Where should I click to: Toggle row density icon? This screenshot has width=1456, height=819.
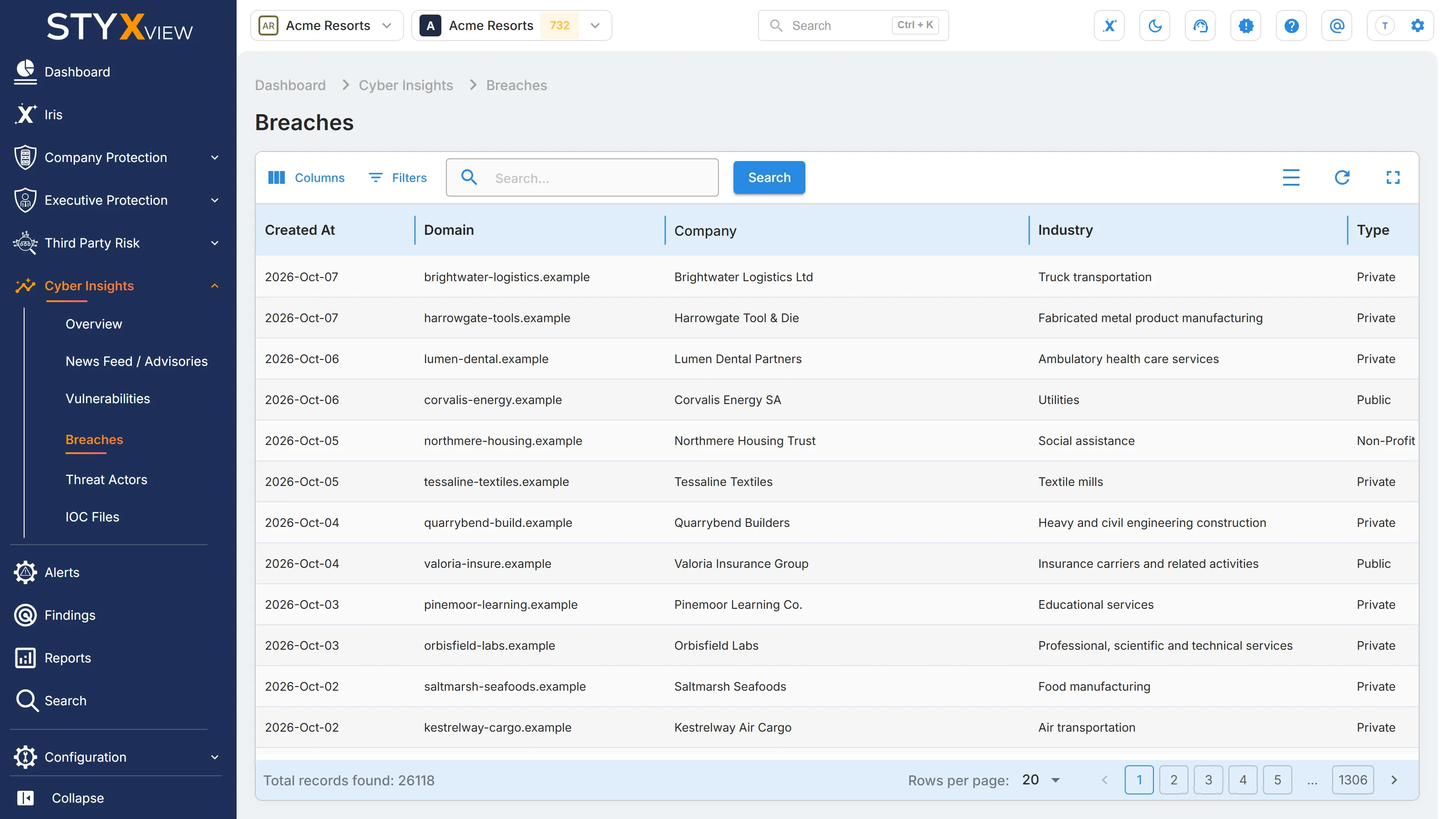click(x=1291, y=177)
